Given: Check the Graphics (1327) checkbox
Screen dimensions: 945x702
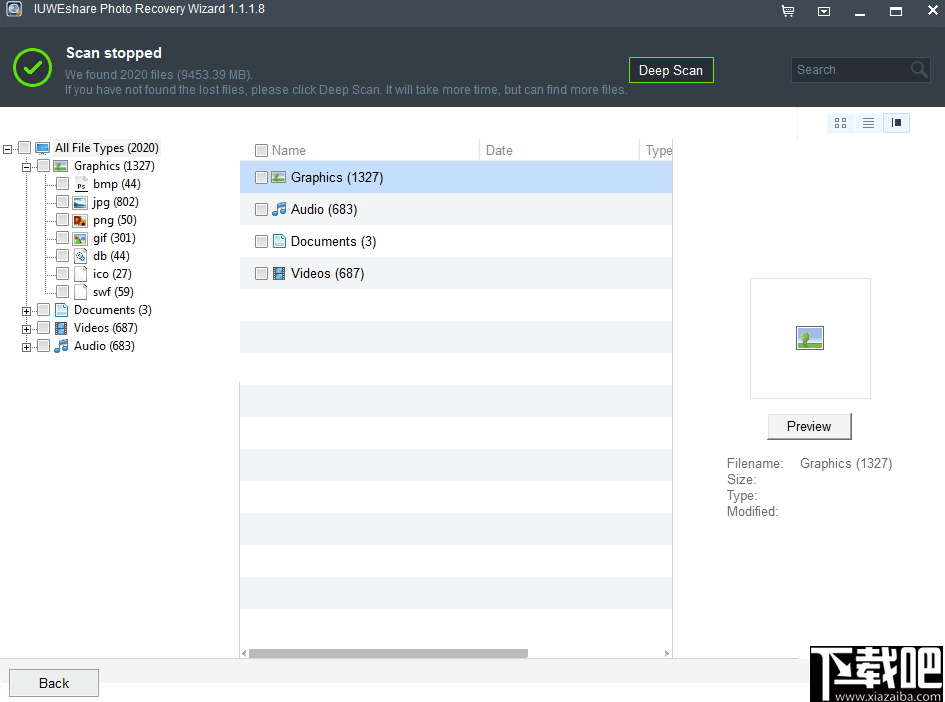Looking at the screenshot, I should pyautogui.click(x=261, y=176).
